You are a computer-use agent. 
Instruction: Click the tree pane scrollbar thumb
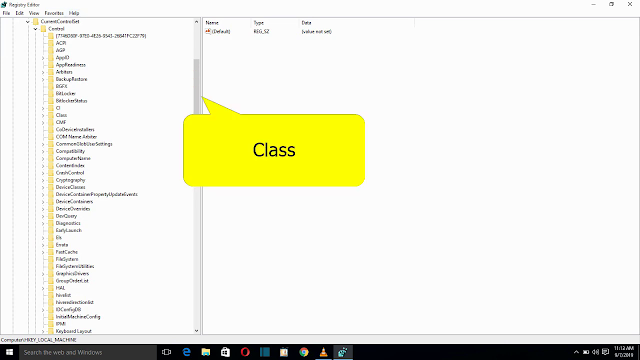196,87
